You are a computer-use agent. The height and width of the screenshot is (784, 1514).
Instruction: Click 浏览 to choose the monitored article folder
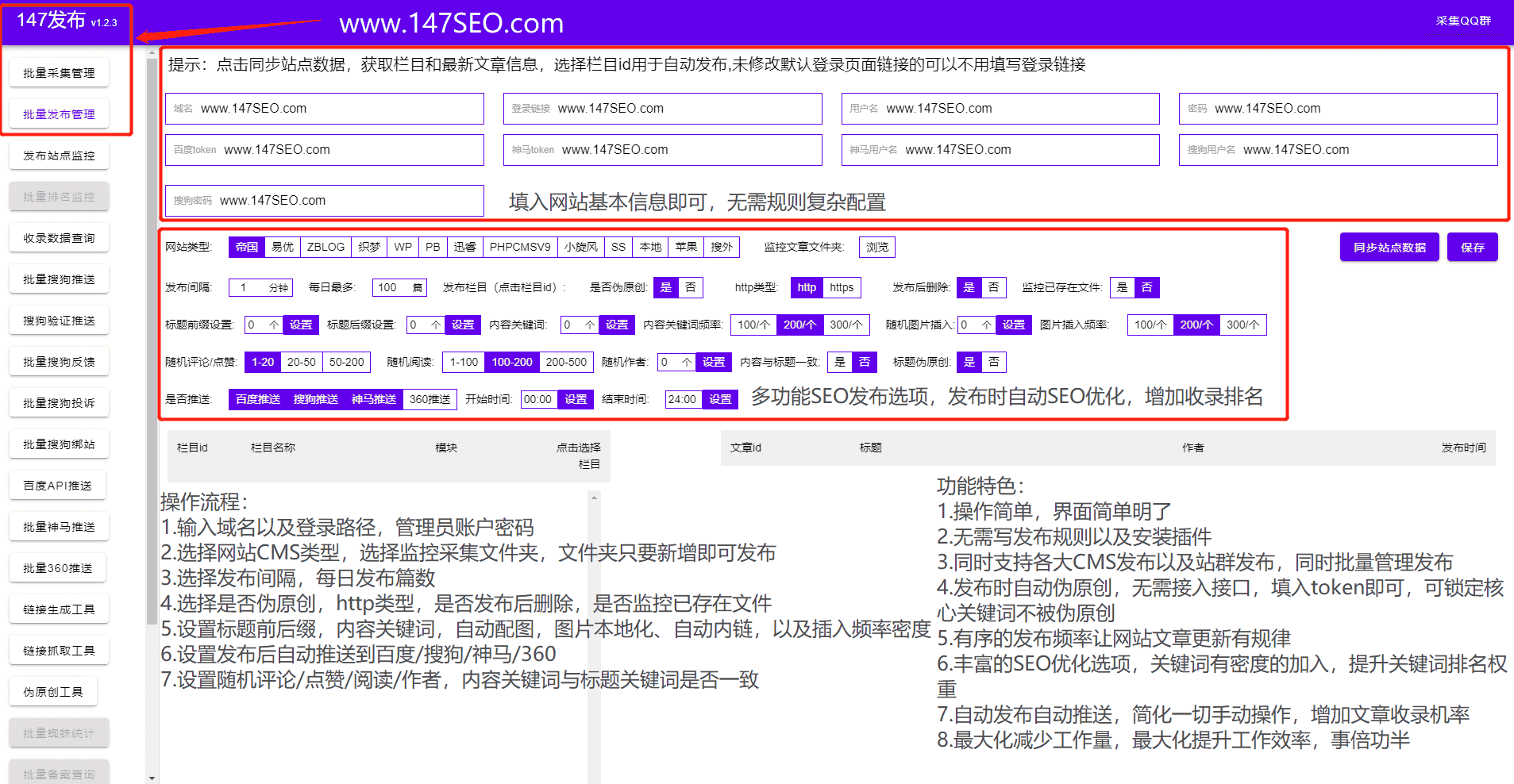876,247
